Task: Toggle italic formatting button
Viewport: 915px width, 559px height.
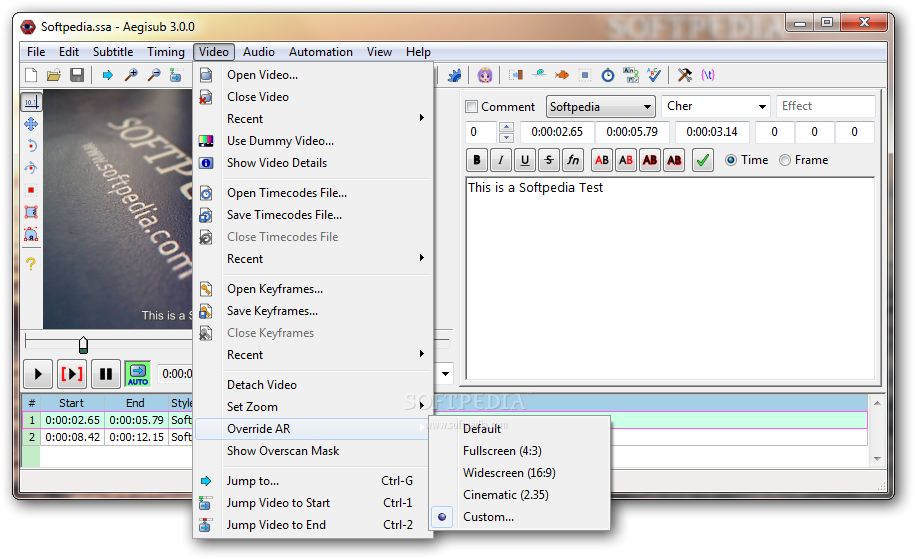Action: 501,160
